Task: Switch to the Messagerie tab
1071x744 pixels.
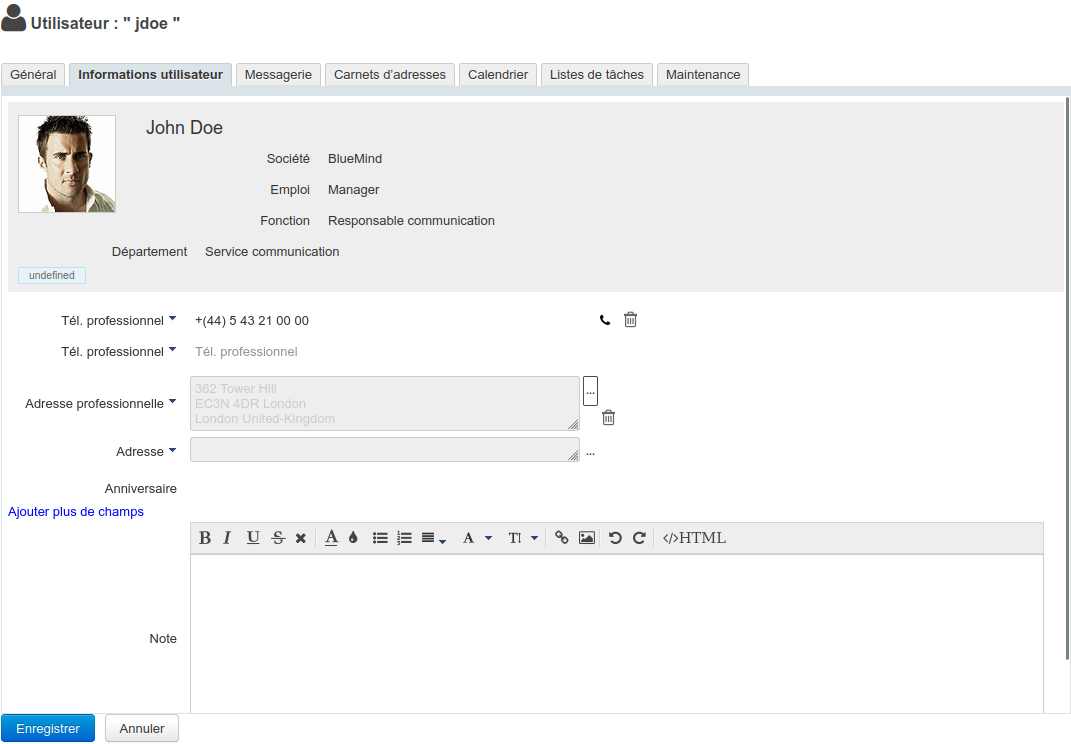Action: (278, 75)
